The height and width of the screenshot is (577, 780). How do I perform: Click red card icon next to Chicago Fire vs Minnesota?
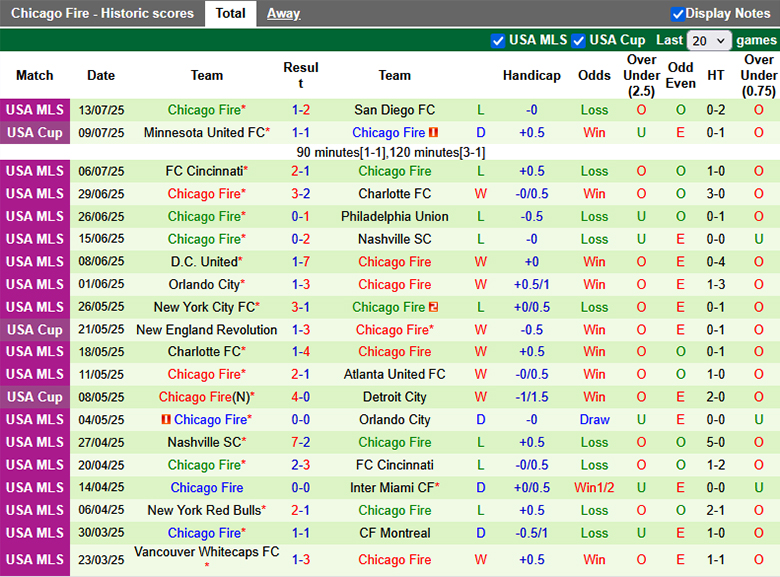433,132
